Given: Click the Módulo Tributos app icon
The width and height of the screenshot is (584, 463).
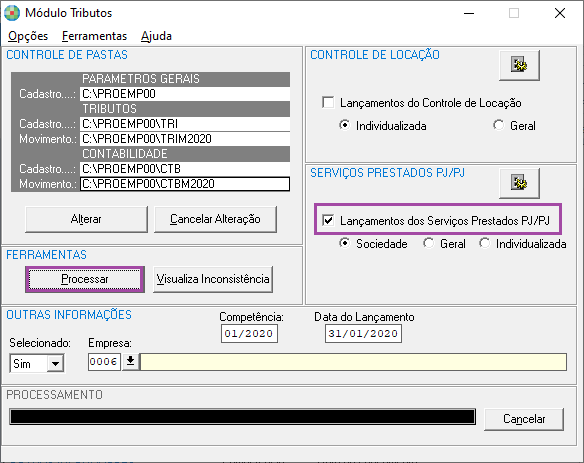Looking at the screenshot, I should coord(12,13).
